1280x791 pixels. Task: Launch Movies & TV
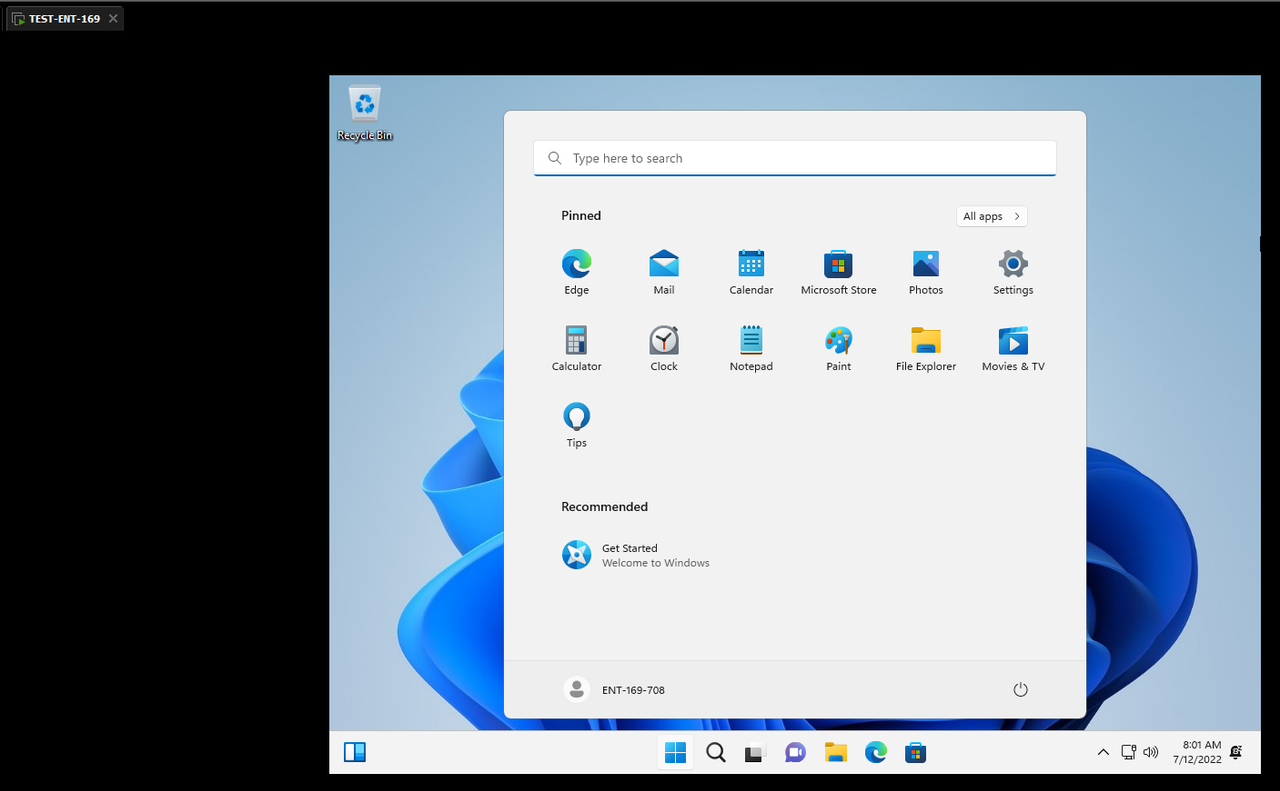tap(1013, 348)
